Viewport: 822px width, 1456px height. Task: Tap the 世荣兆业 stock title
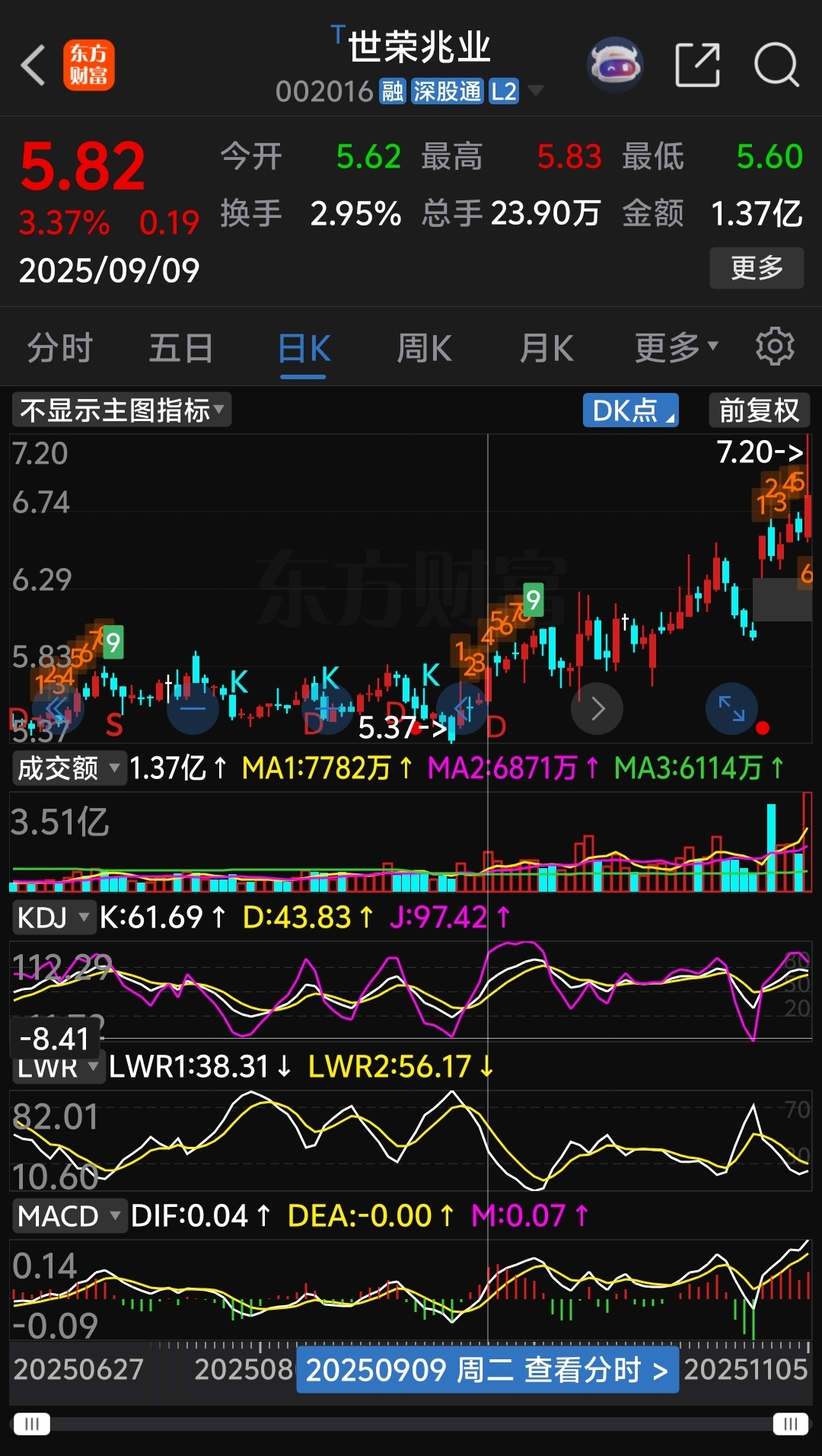tap(419, 47)
